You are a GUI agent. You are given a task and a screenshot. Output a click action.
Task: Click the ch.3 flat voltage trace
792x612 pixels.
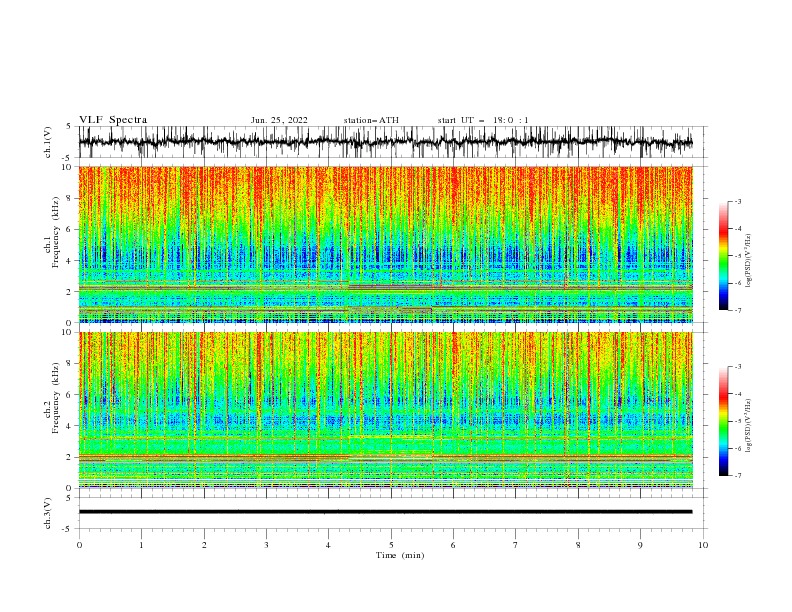pyautogui.click(x=385, y=512)
